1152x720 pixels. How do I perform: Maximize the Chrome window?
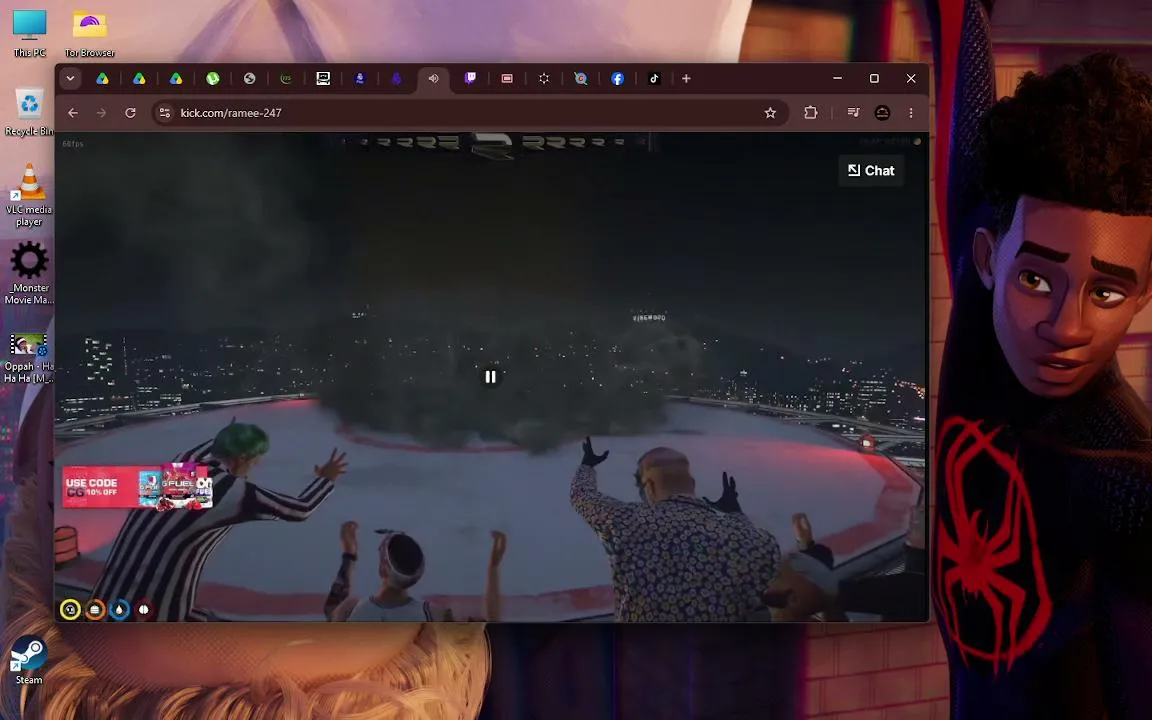[x=874, y=78]
